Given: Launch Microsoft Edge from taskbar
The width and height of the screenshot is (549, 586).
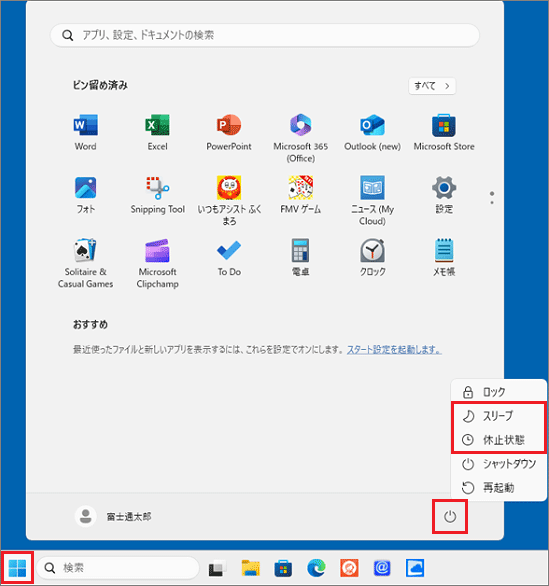Looking at the screenshot, I should (316, 568).
